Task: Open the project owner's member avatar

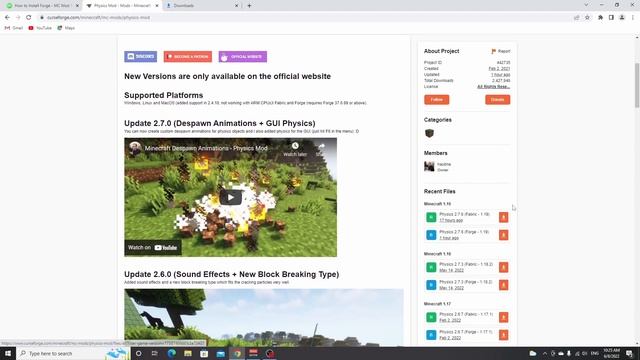Action: [429, 166]
